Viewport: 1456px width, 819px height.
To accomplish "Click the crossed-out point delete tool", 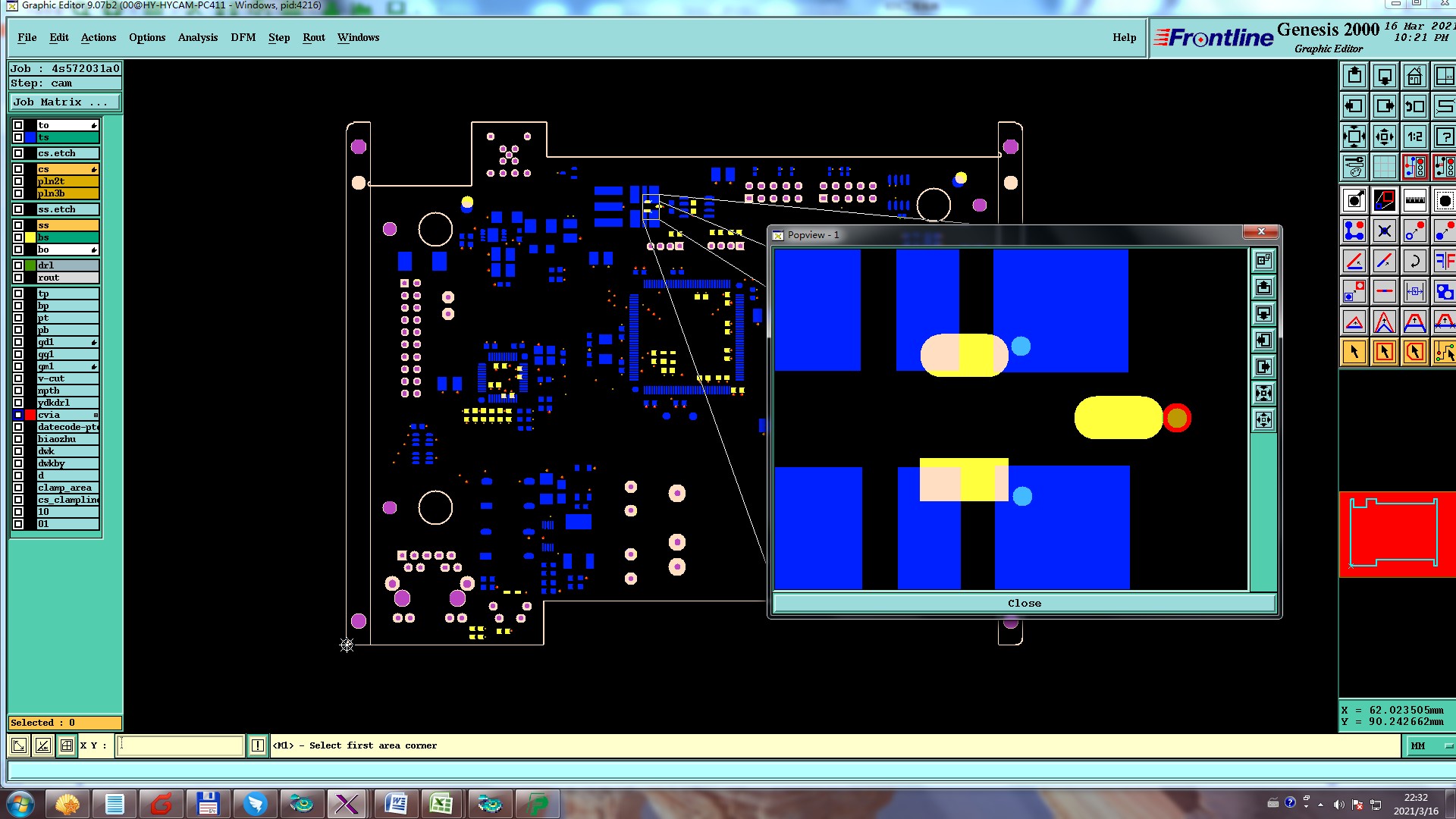I will coord(1384,231).
